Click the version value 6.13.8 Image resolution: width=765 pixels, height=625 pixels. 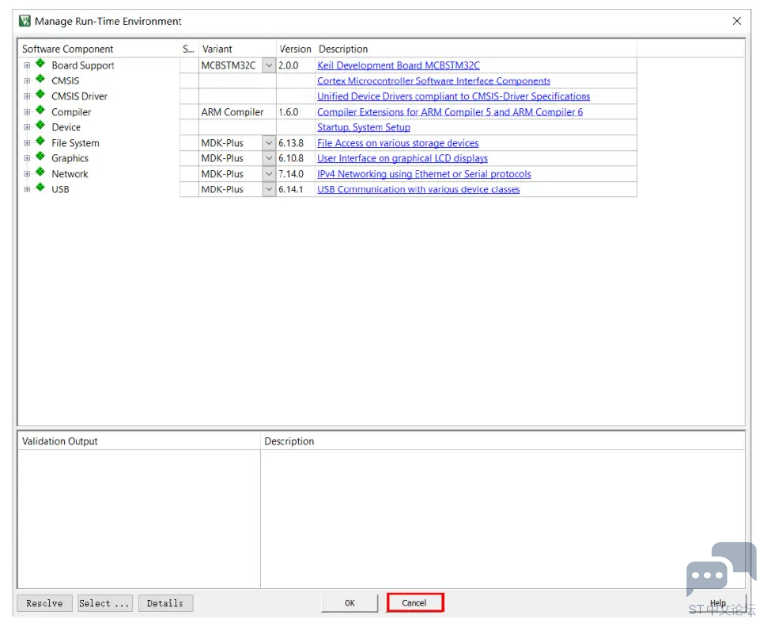pyautogui.click(x=291, y=143)
